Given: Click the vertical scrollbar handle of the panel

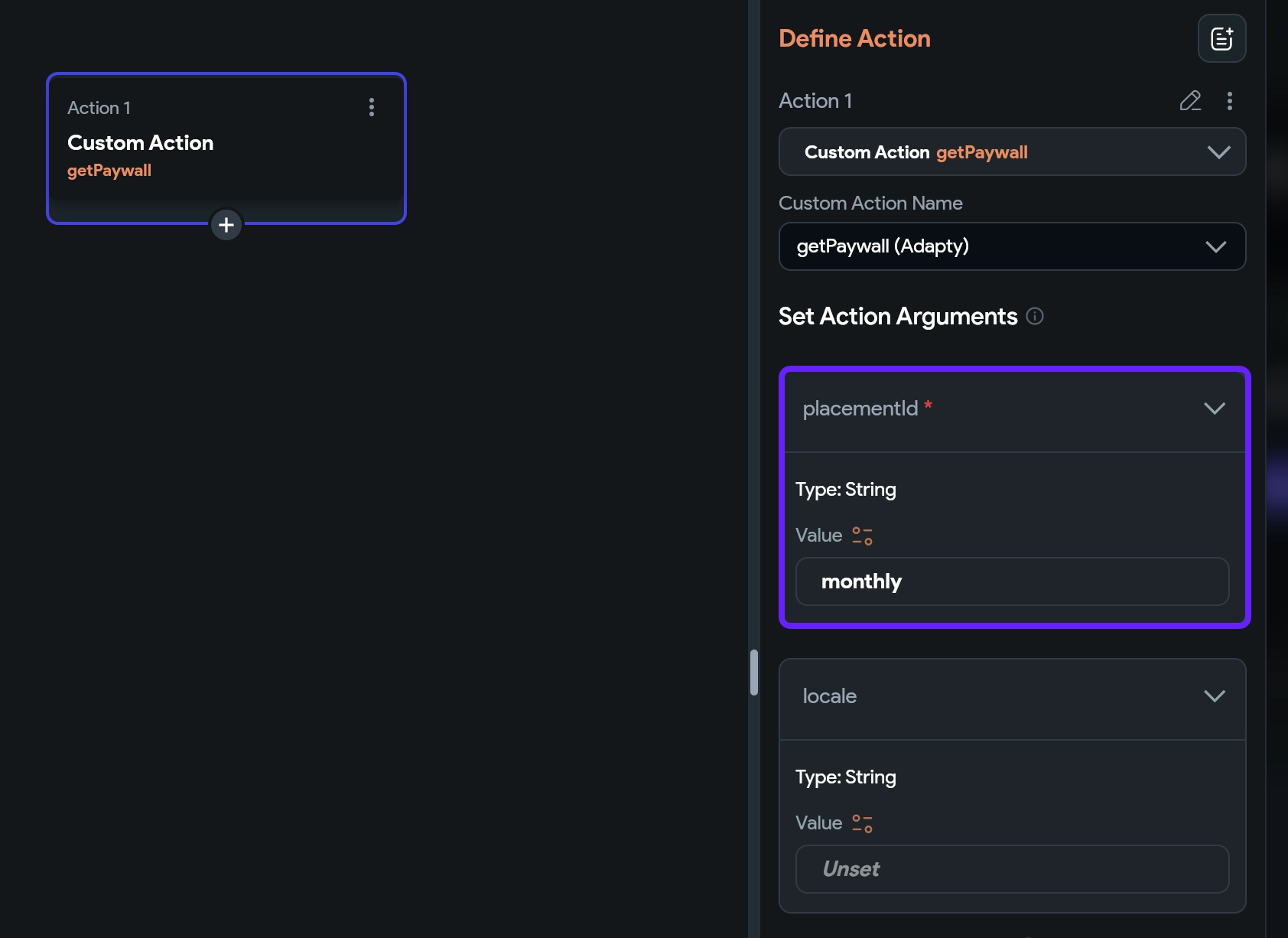Looking at the screenshot, I should [x=754, y=673].
